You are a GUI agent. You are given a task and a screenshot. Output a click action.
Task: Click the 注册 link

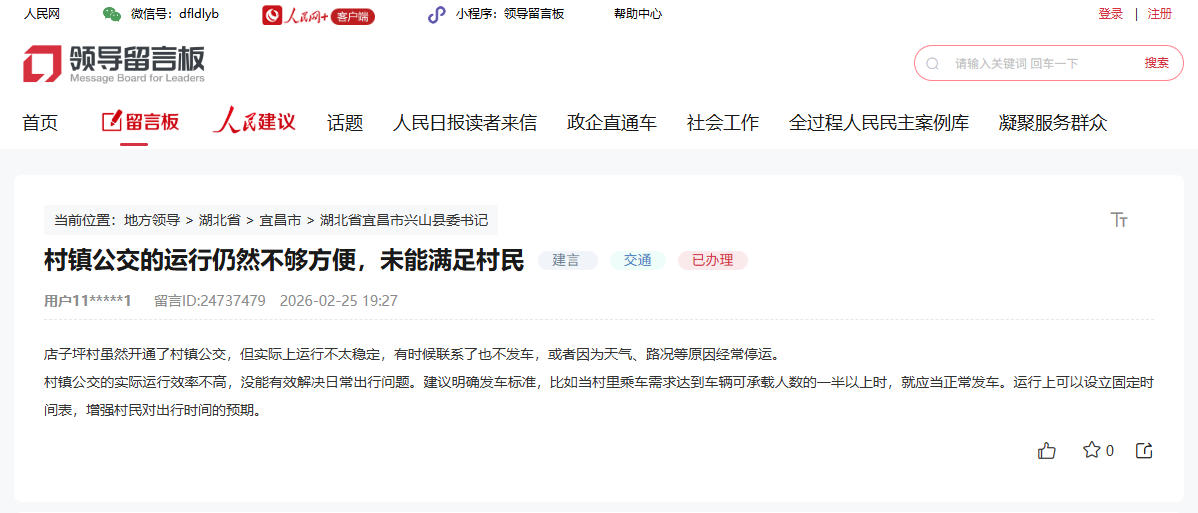point(1159,14)
